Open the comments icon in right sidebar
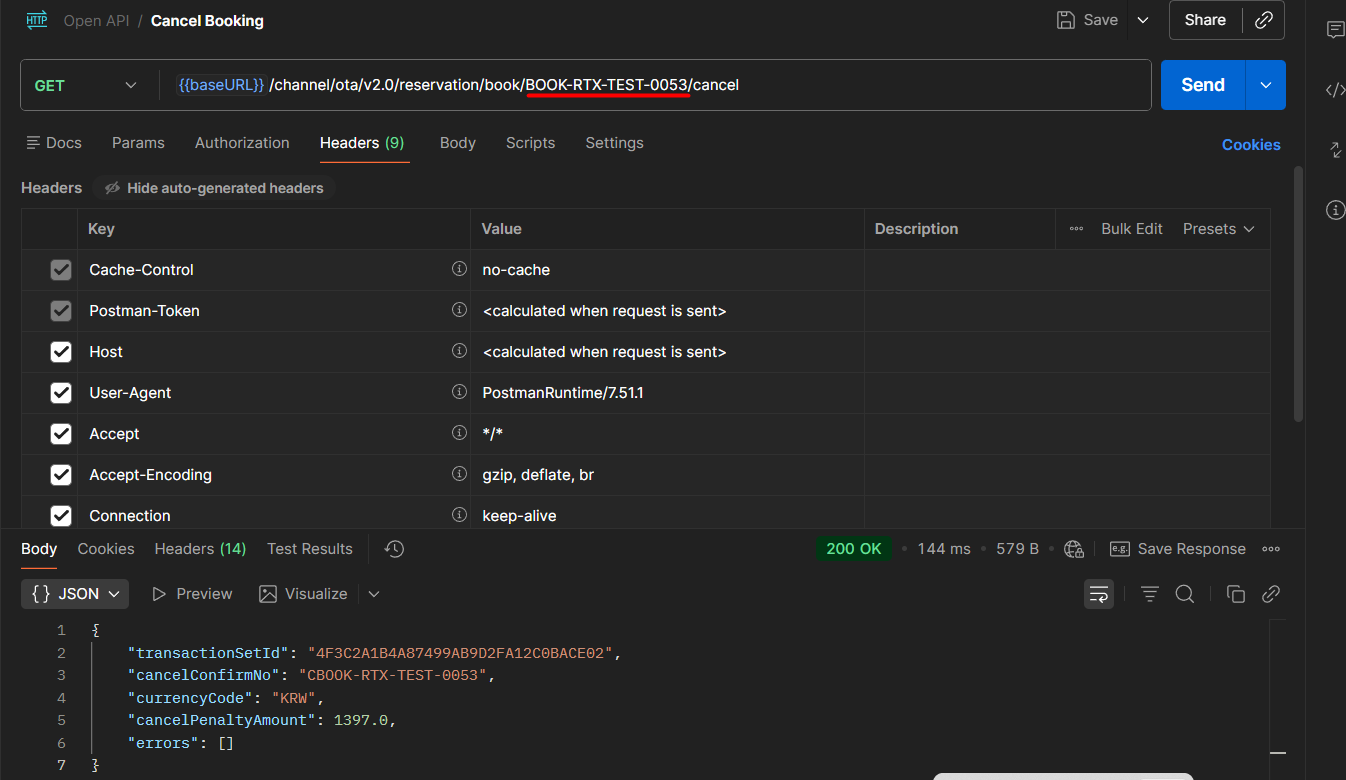 [1335, 30]
